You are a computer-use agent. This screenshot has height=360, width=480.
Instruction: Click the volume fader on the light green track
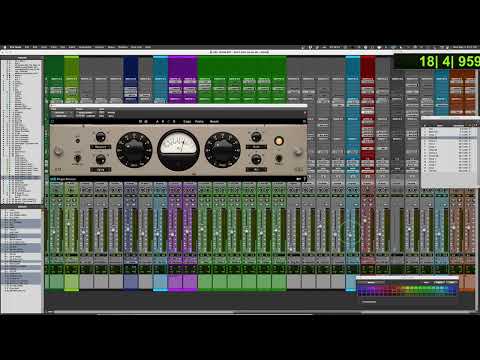[x=69, y=225]
